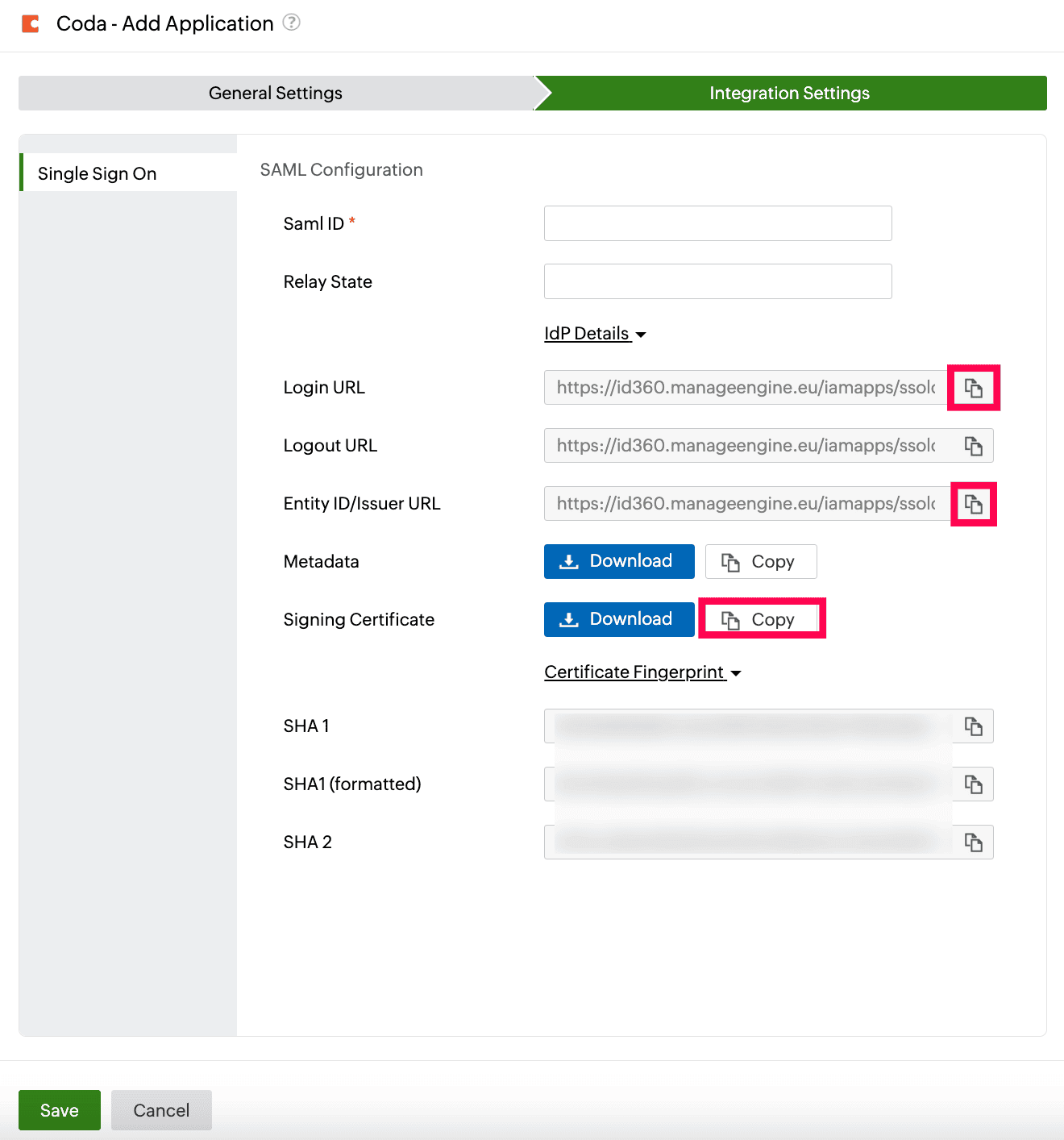This screenshot has width=1064, height=1140.
Task: Copy the SHA1 (formatted) fingerprint
Action: click(974, 784)
